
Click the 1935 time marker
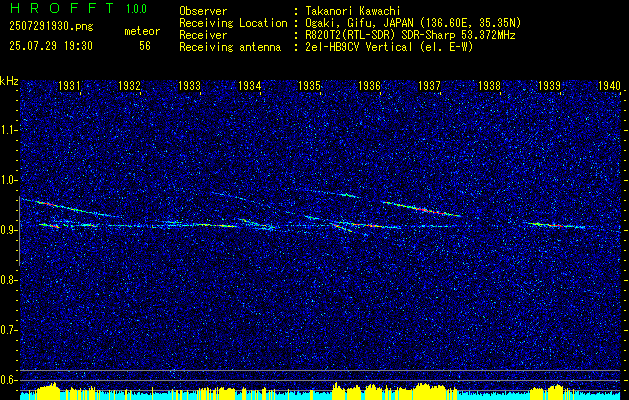click(309, 85)
